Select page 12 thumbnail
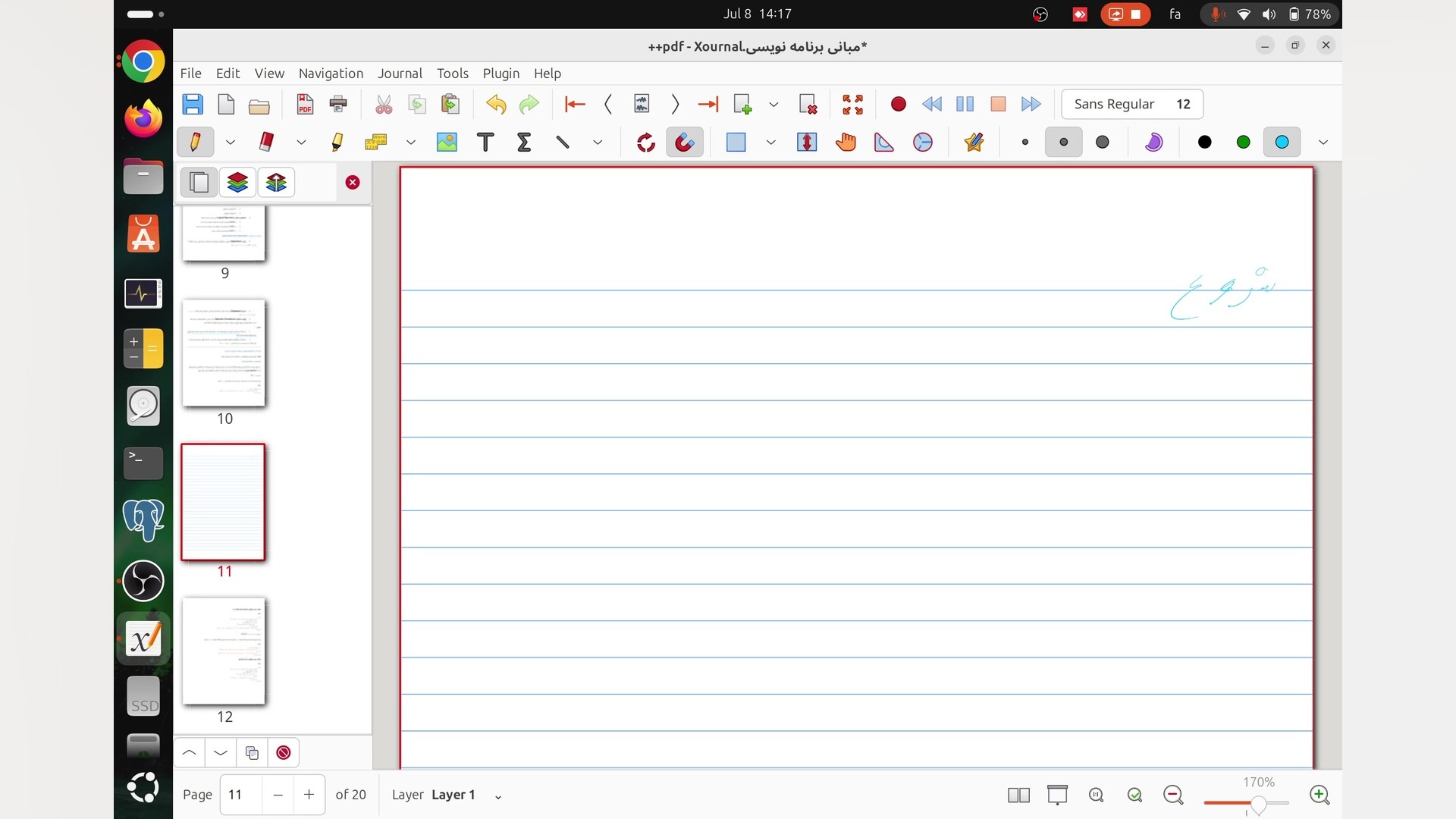The height and width of the screenshot is (819, 1456). click(224, 651)
